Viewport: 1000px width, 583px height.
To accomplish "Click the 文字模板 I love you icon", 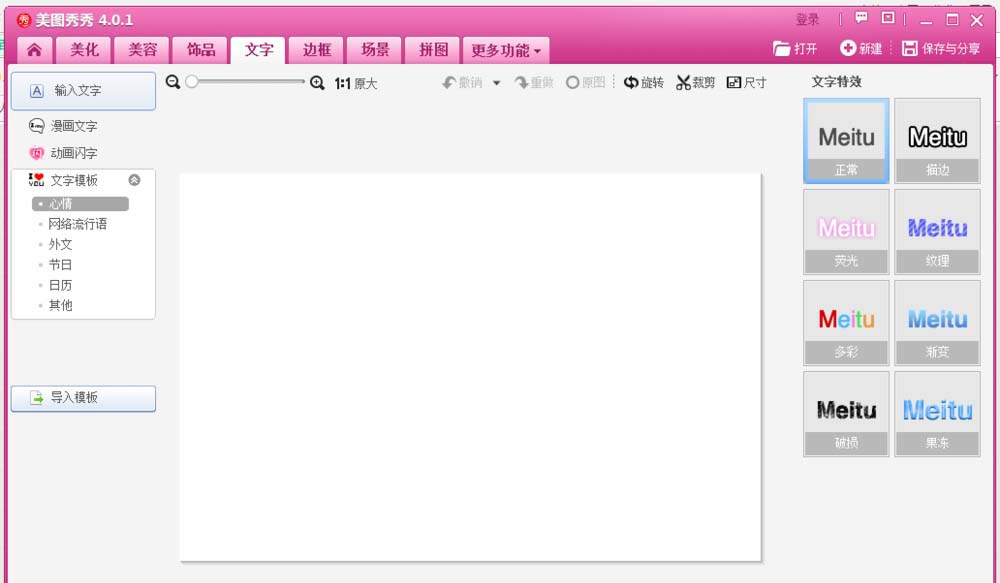I will pos(36,180).
